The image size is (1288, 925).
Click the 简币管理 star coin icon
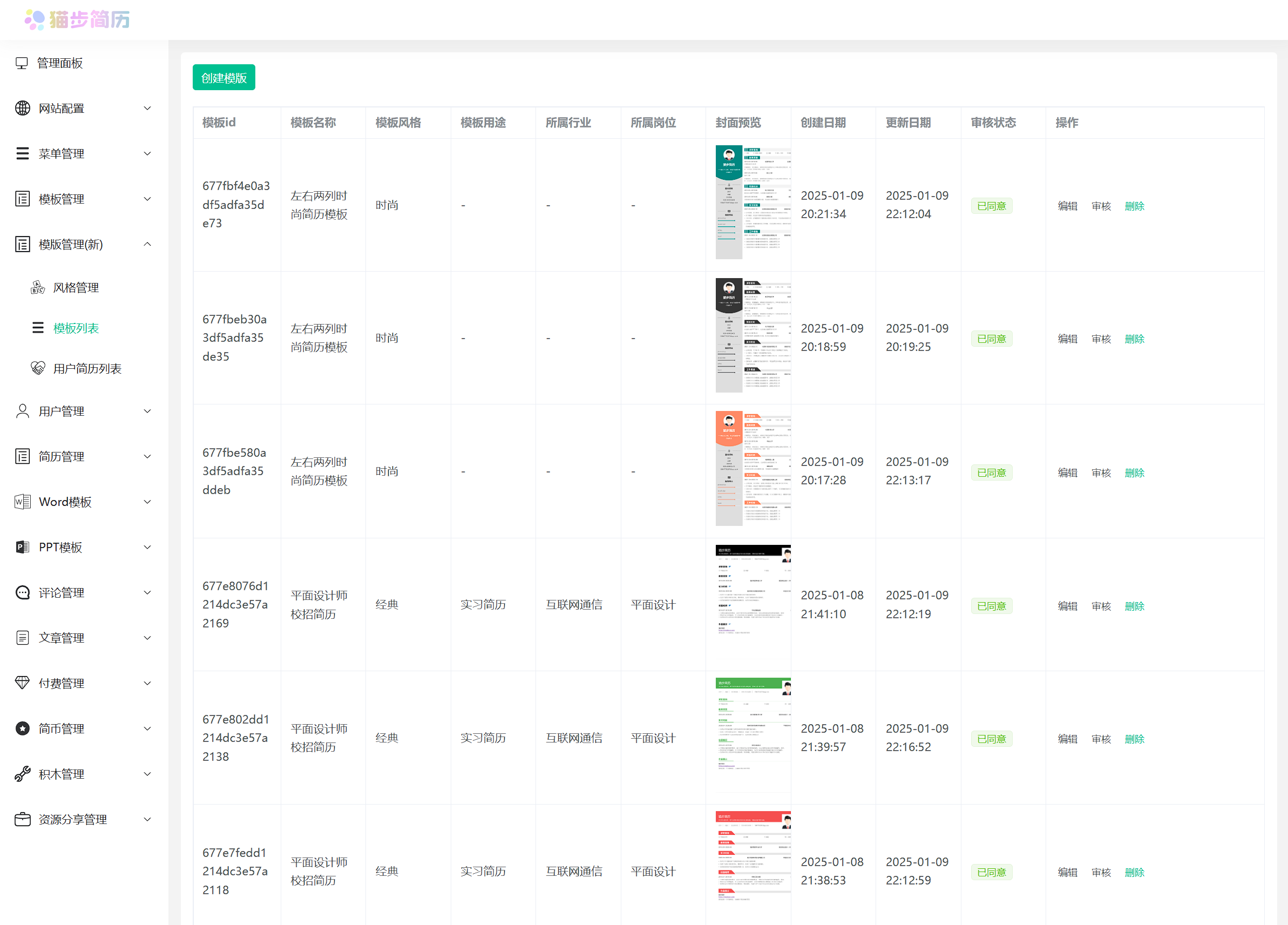pyautogui.click(x=22, y=728)
